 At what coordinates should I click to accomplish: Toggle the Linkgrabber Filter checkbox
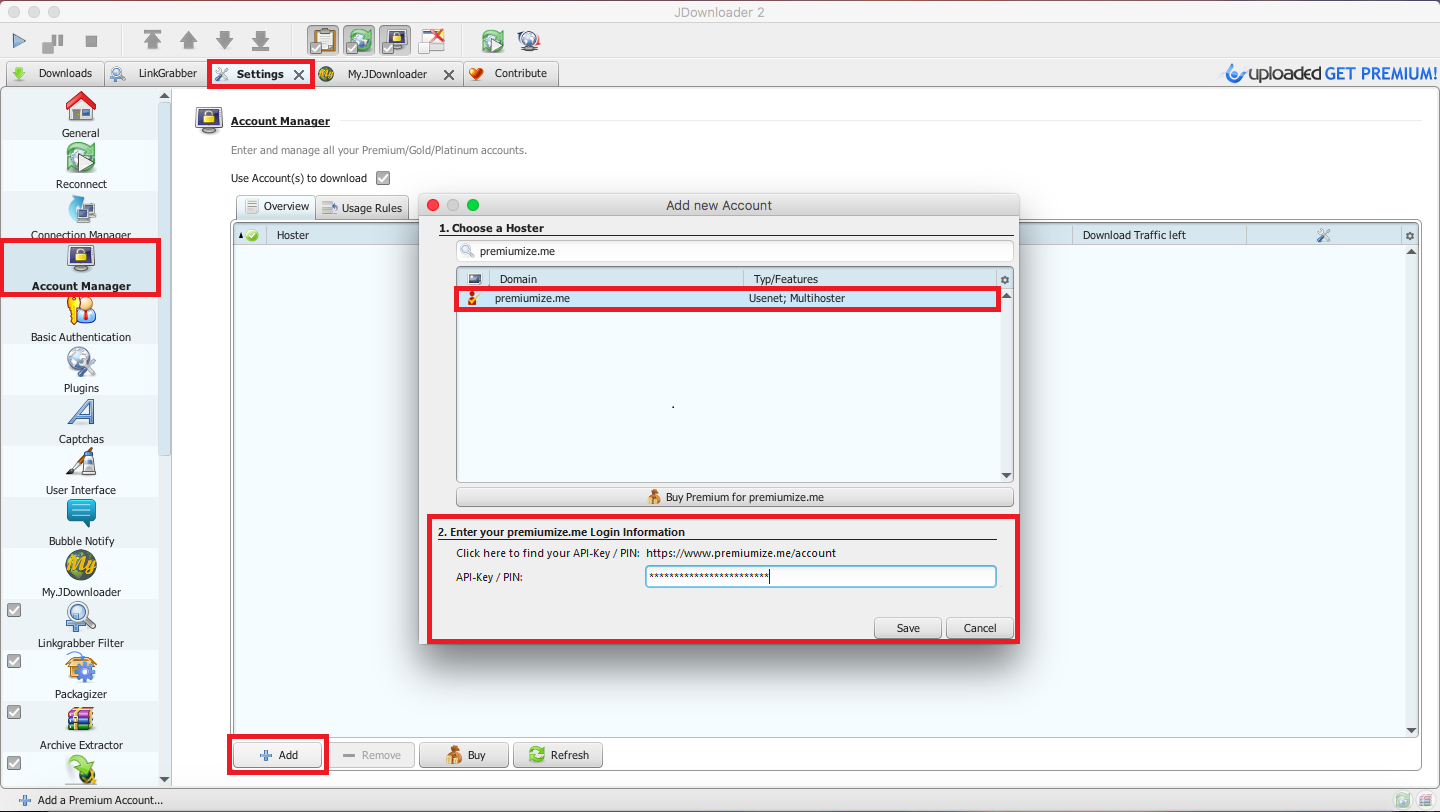click(x=14, y=610)
